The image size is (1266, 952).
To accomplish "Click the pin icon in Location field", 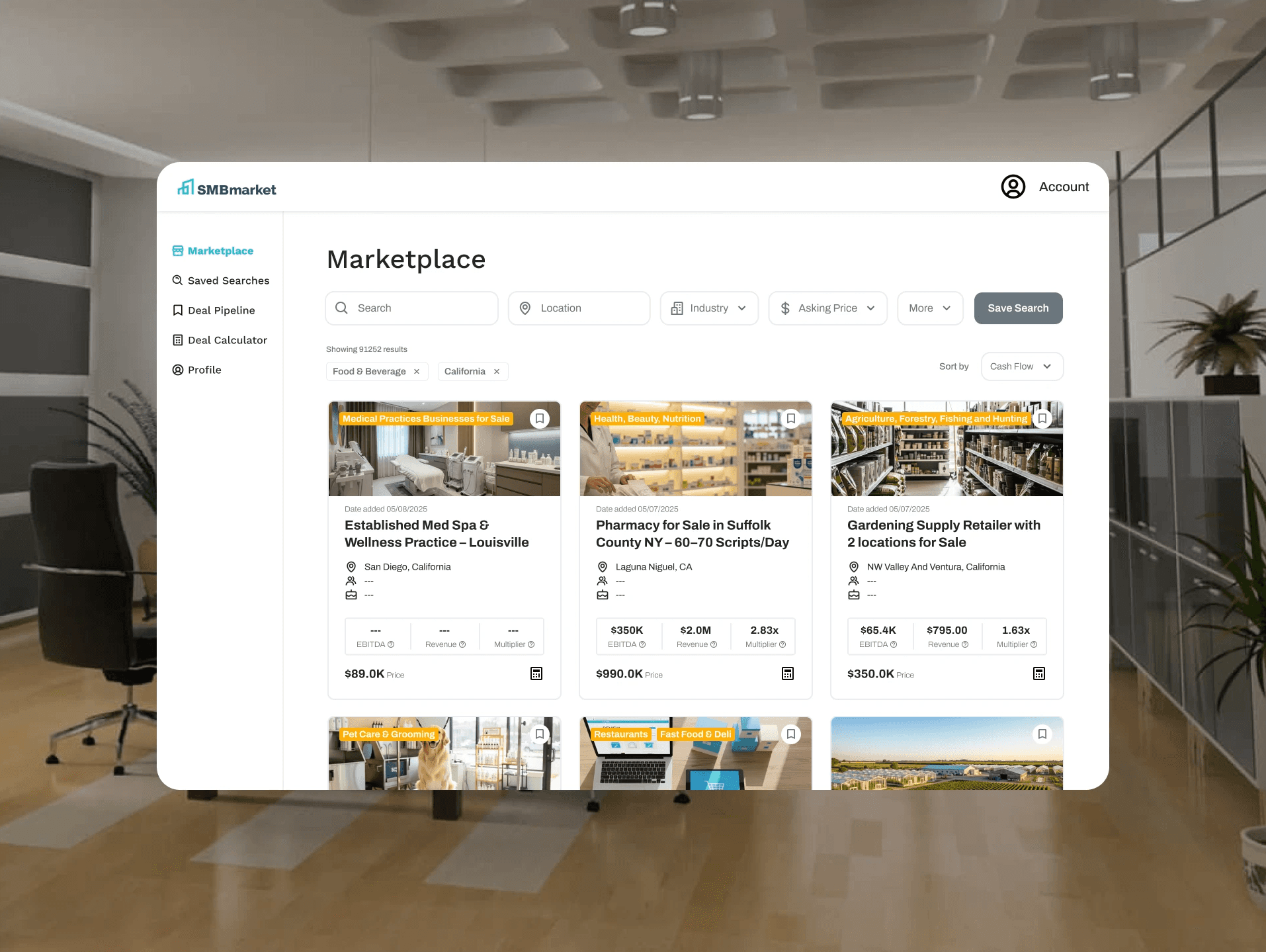I will [525, 308].
